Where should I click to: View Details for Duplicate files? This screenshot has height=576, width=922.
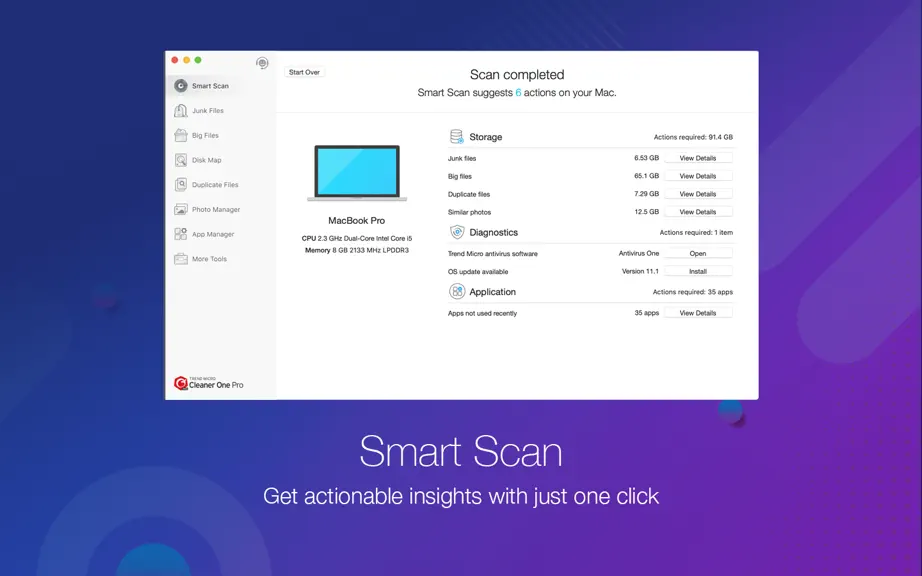click(x=698, y=194)
